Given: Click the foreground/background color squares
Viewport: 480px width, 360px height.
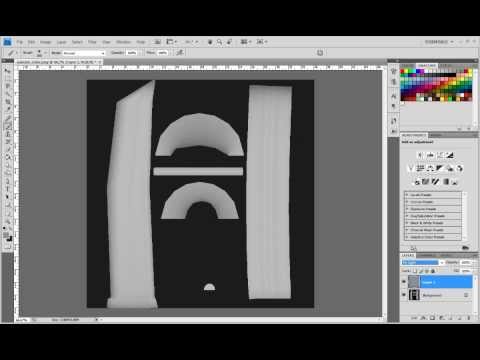Looking at the screenshot, I should [x=7, y=237].
